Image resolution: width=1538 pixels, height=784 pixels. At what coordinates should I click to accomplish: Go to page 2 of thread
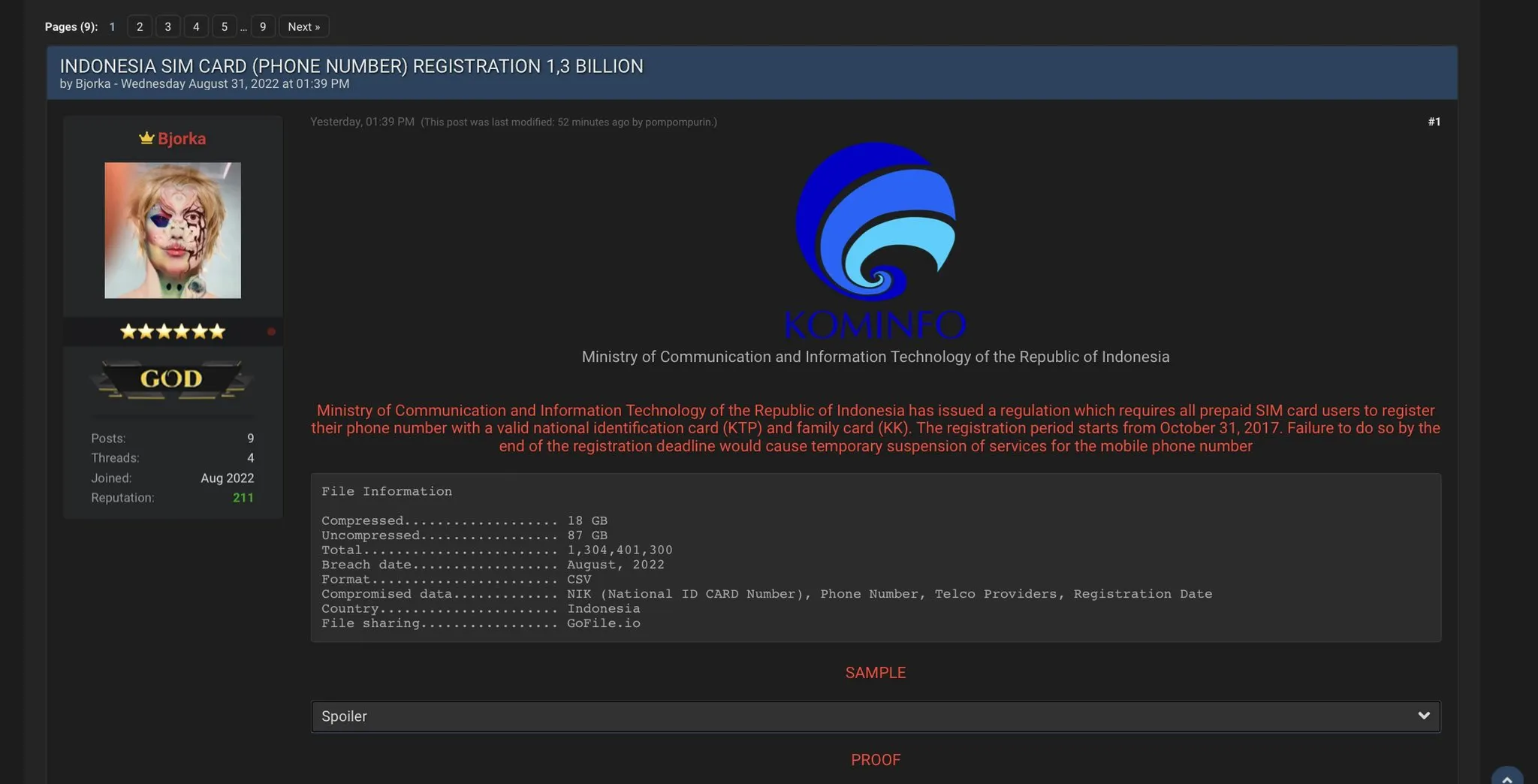(x=140, y=26)
